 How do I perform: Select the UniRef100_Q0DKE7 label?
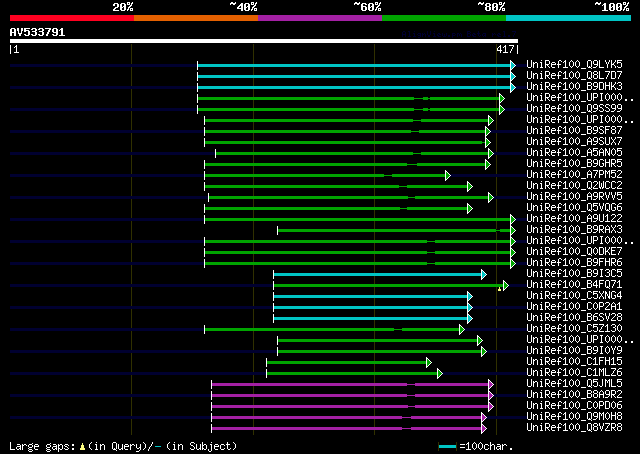pos(574,251)
